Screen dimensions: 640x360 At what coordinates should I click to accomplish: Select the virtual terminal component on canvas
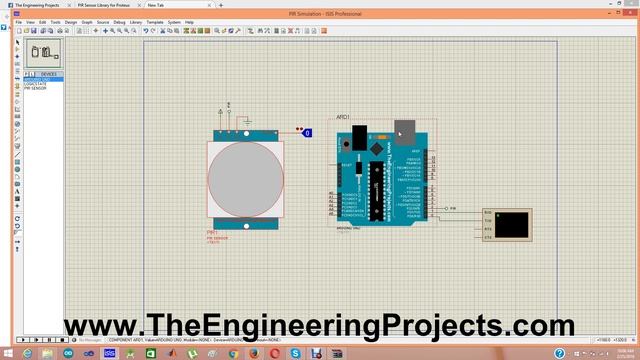[x=507, y=225]
